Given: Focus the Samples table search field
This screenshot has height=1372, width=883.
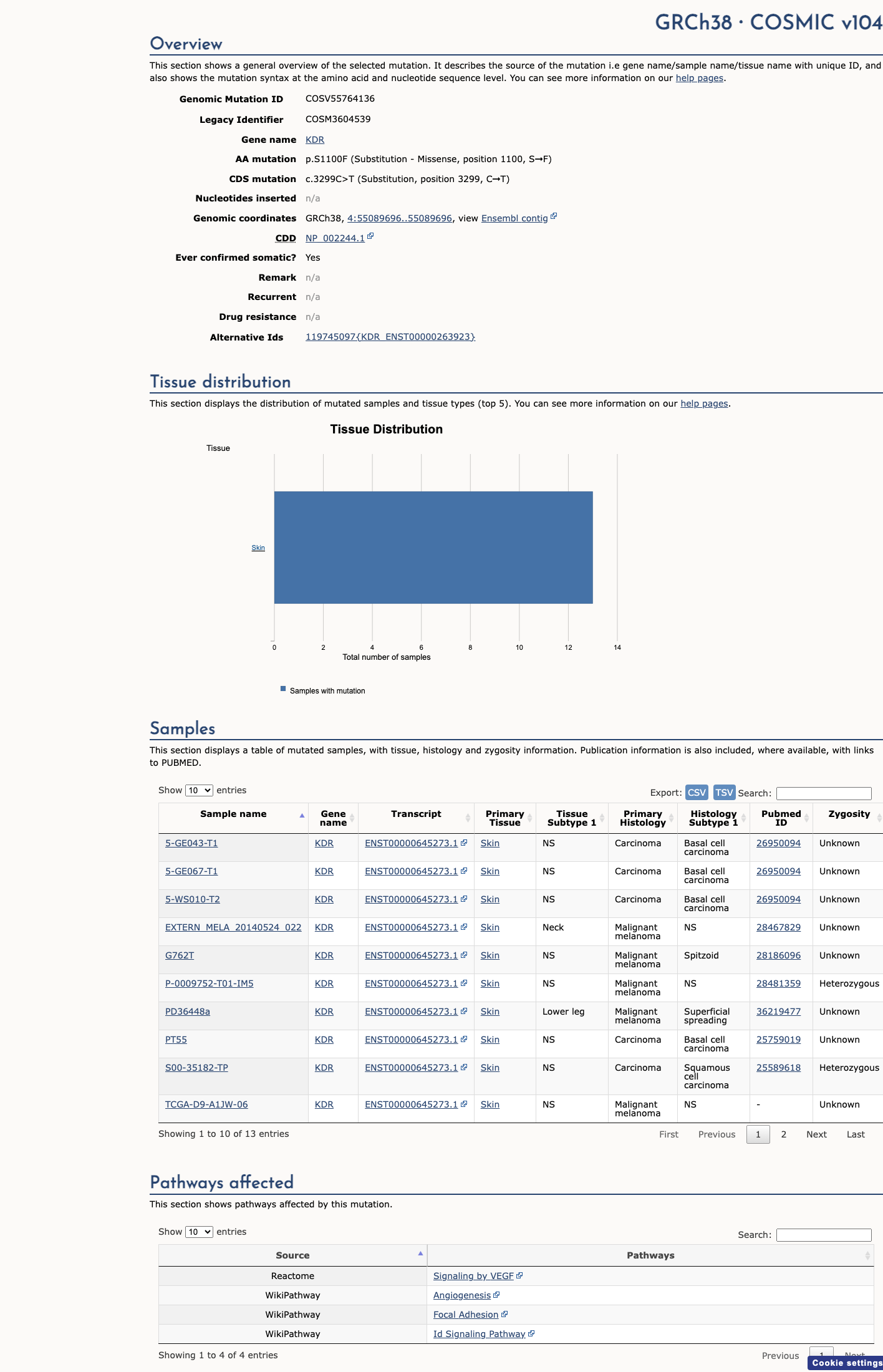Looking at the screenshot, I should (x=824, y=793).
